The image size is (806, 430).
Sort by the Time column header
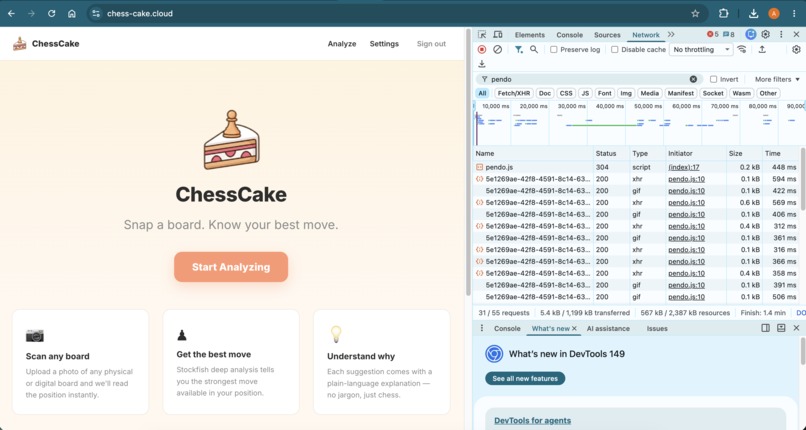pyautogui.click(x=780, y=153)
